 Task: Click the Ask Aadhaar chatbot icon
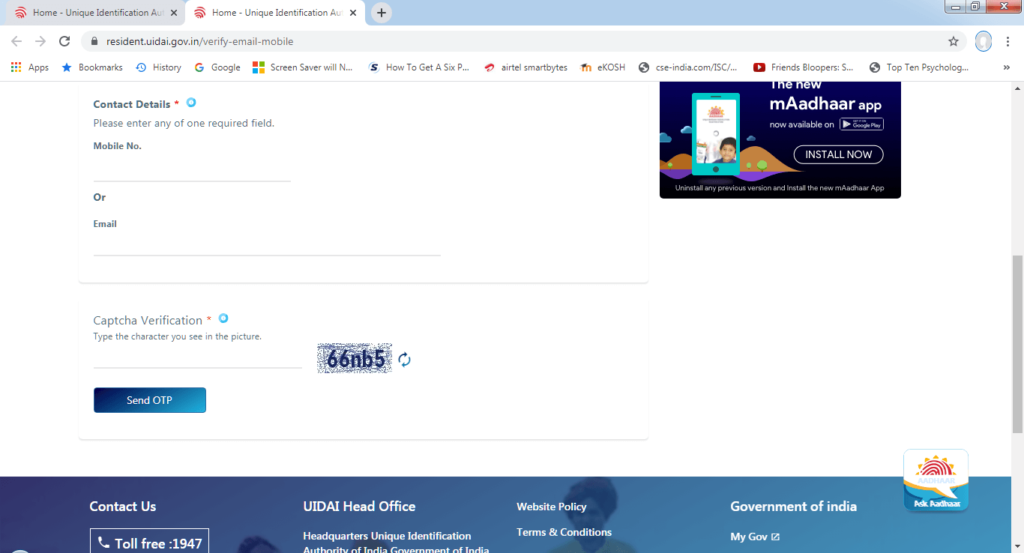point(935,481)
